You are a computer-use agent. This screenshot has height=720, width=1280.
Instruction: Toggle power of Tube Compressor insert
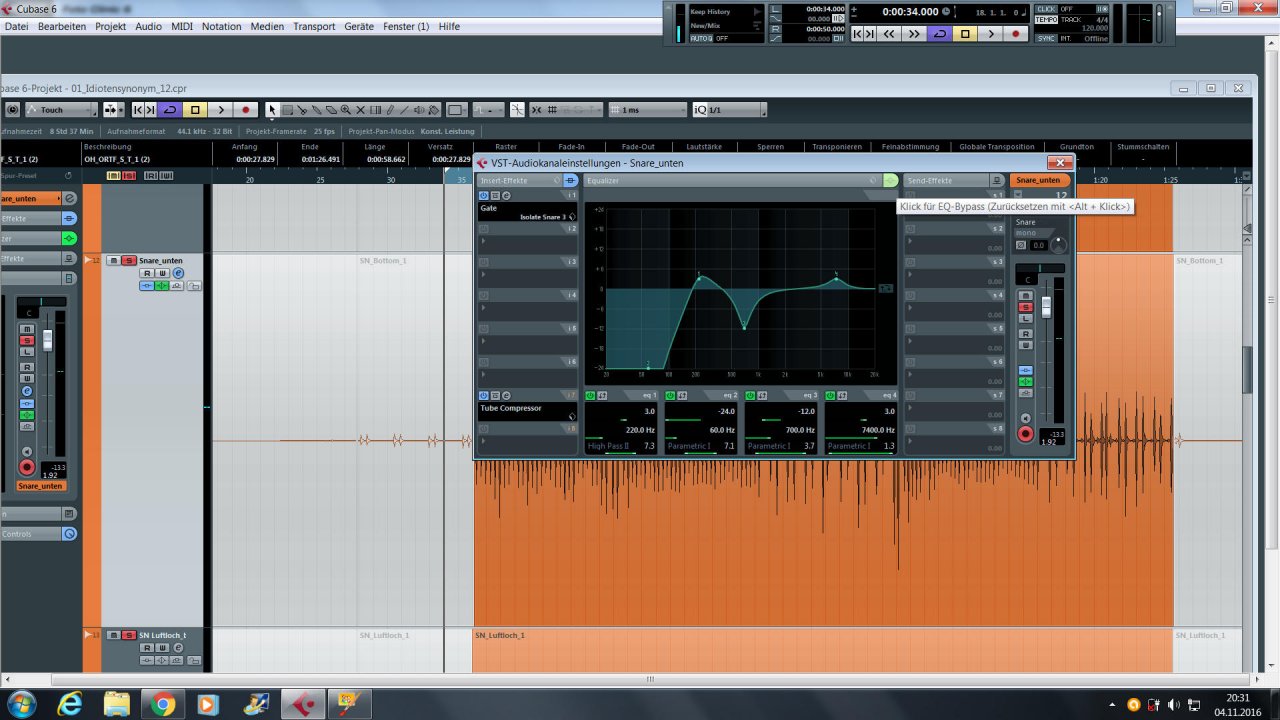pos(484,395)
